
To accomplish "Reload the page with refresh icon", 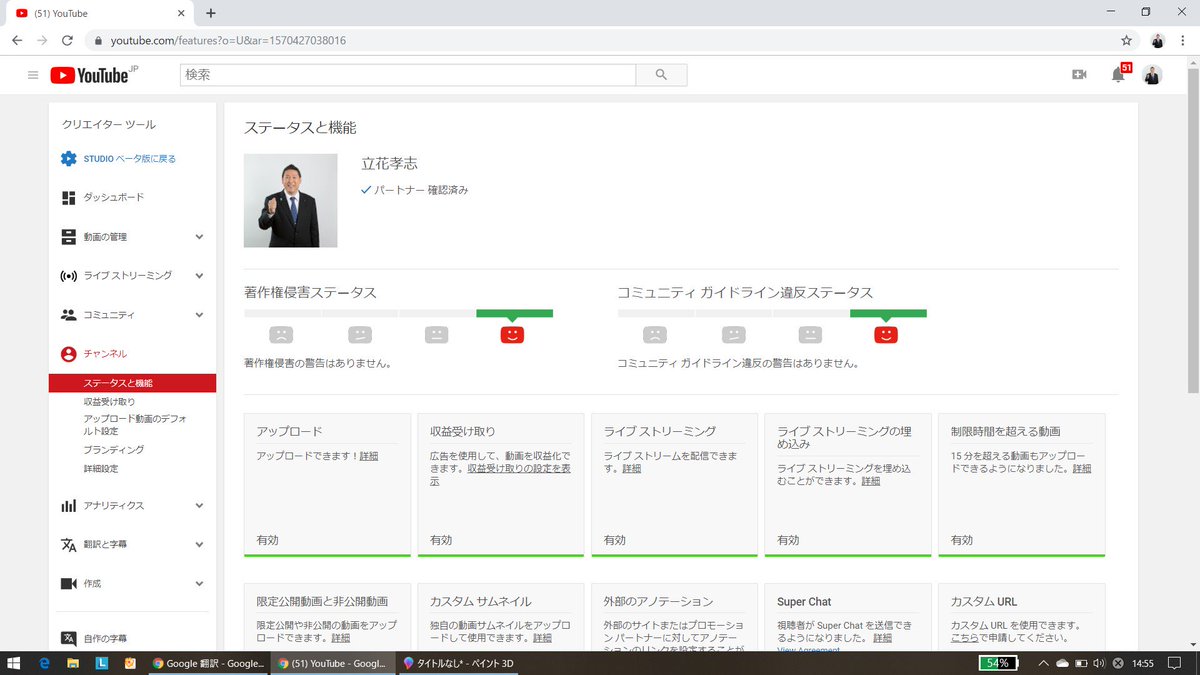I will coord(67,41).
